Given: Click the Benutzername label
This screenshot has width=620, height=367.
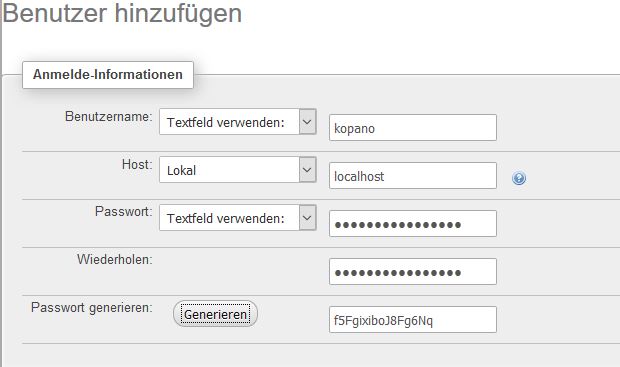Looking at the screenshot, I should [x=109, y=117].
